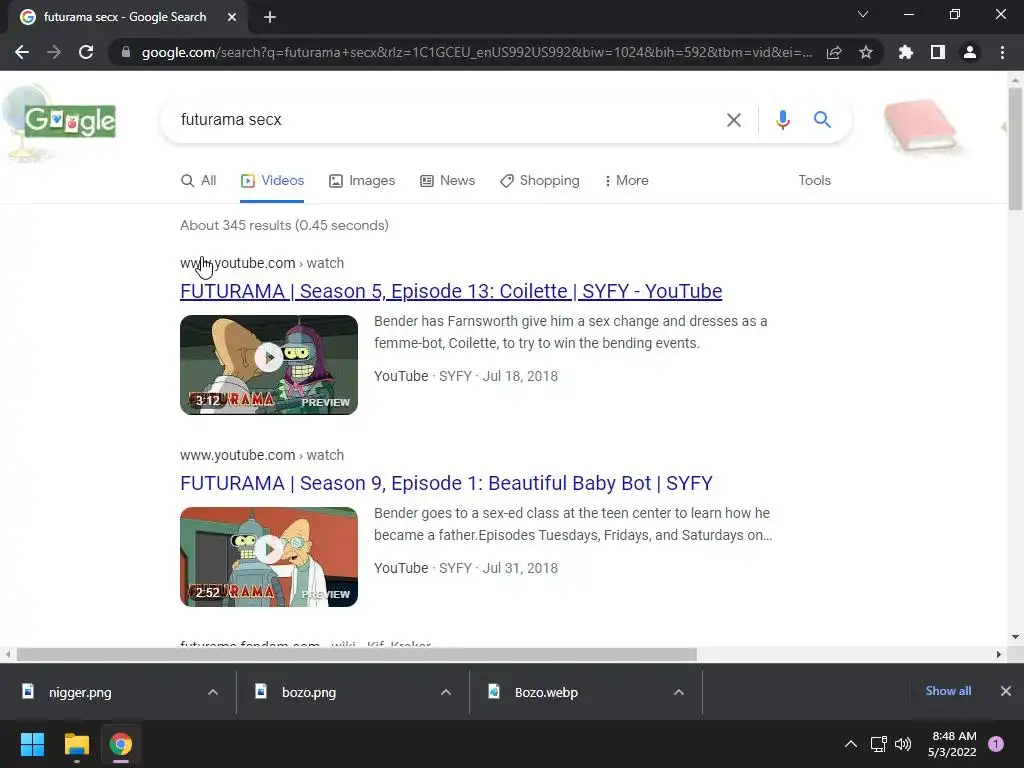
Task: Submit search with magnifier icon
Action: click(822, 120)
